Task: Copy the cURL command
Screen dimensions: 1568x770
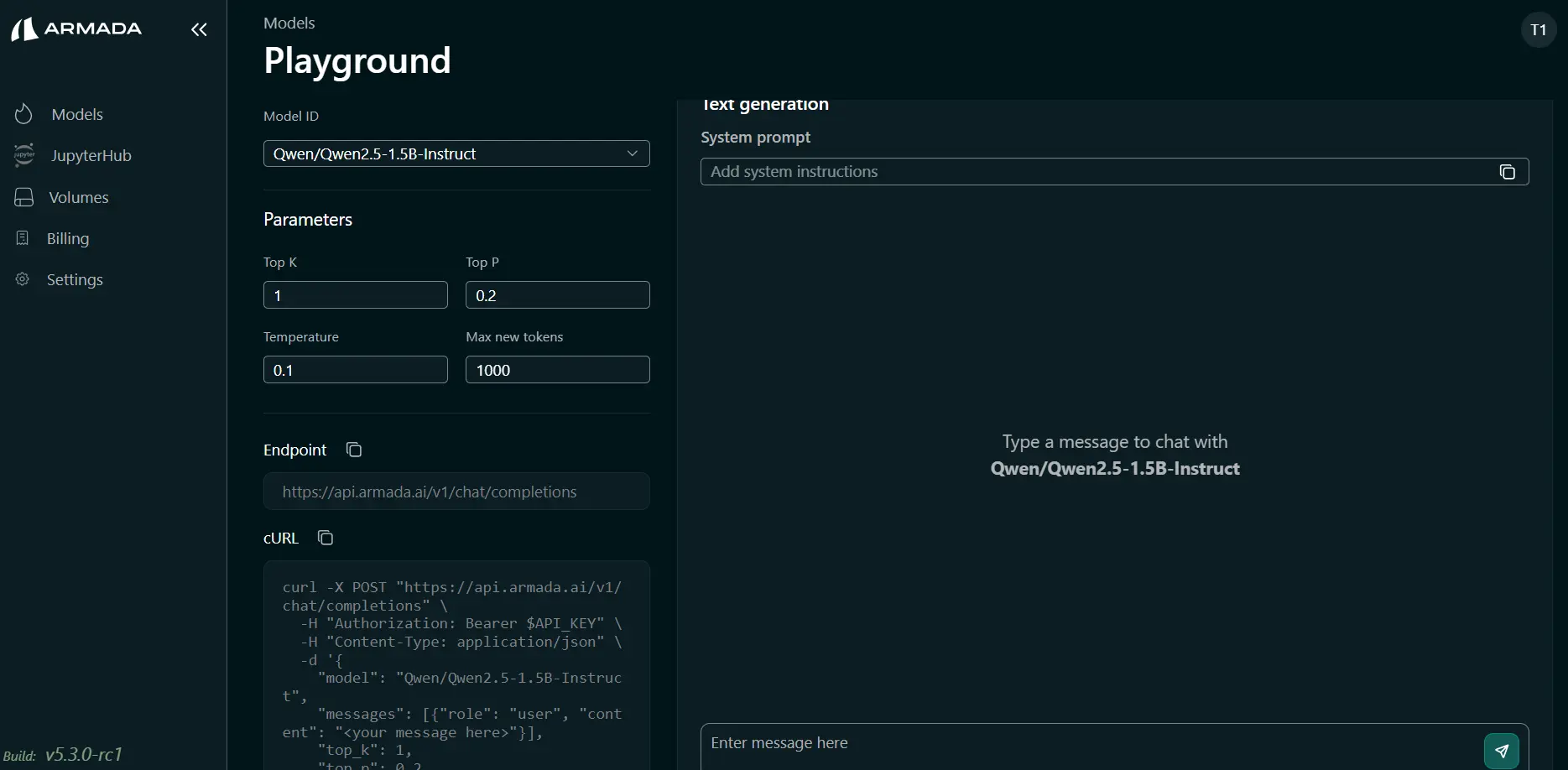Action: click(326, 538)
